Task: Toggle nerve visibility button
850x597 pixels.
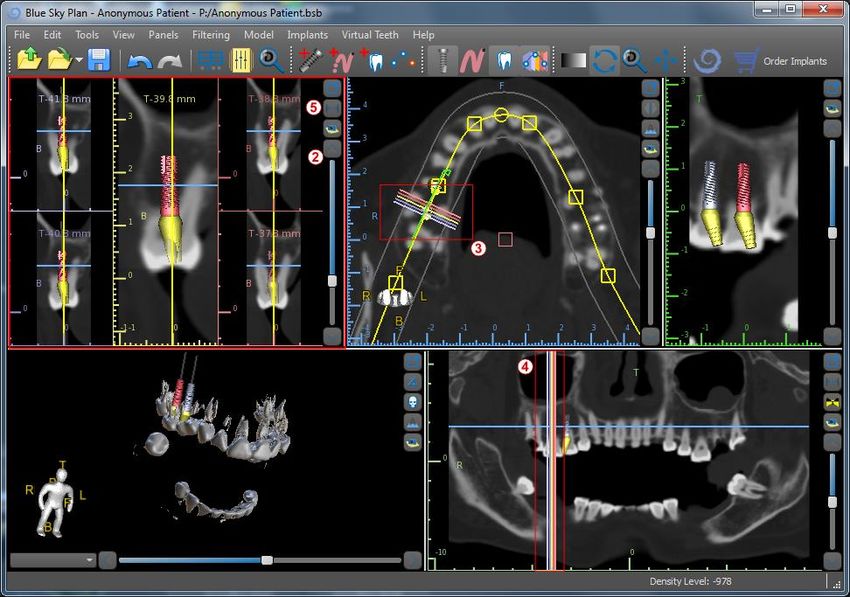Action: tap(472, 60)
